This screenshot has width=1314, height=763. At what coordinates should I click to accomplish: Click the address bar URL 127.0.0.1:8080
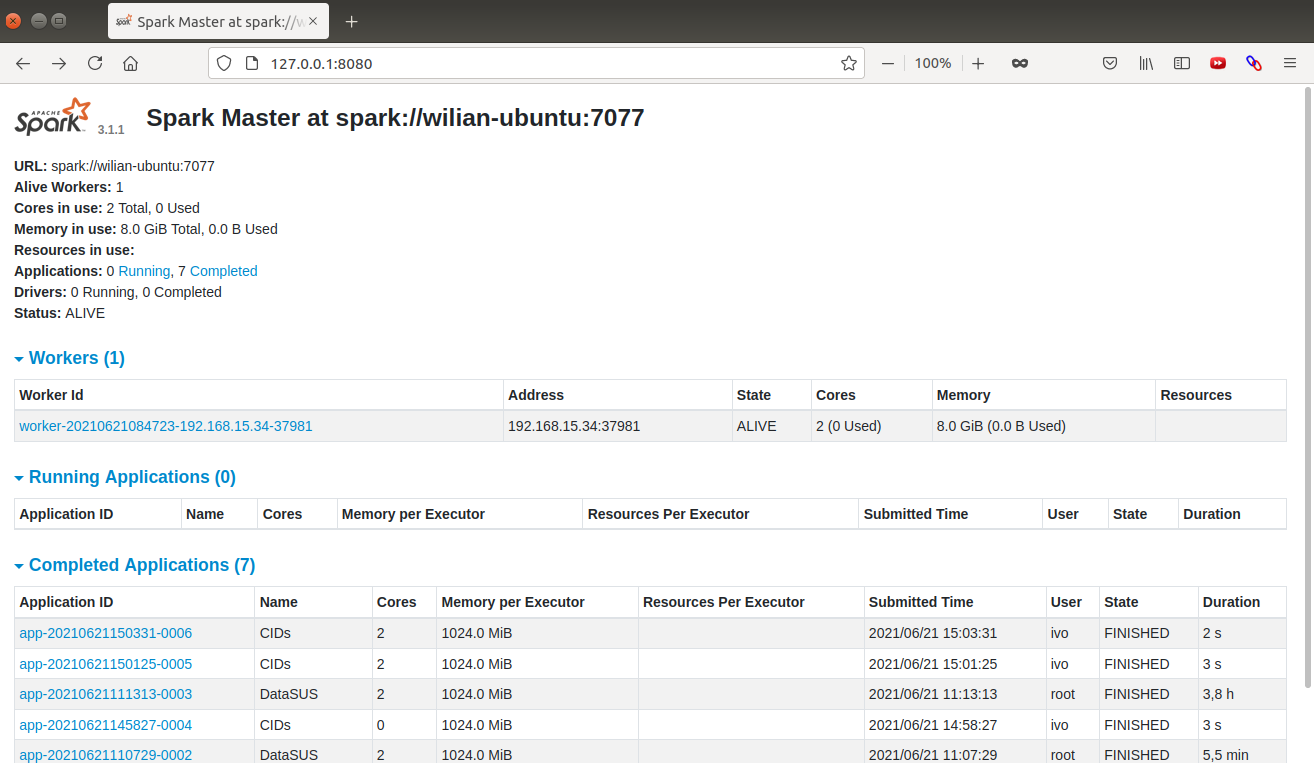tap(321, 63)
